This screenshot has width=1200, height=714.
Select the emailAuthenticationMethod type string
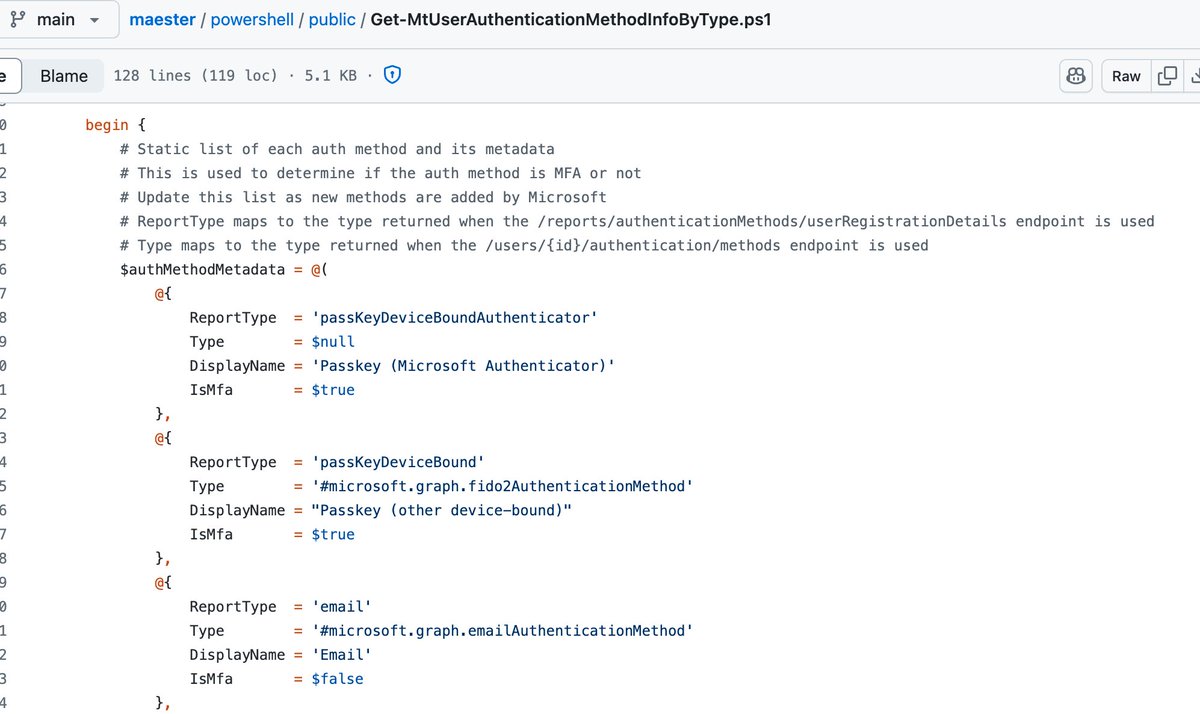point(502,630)
